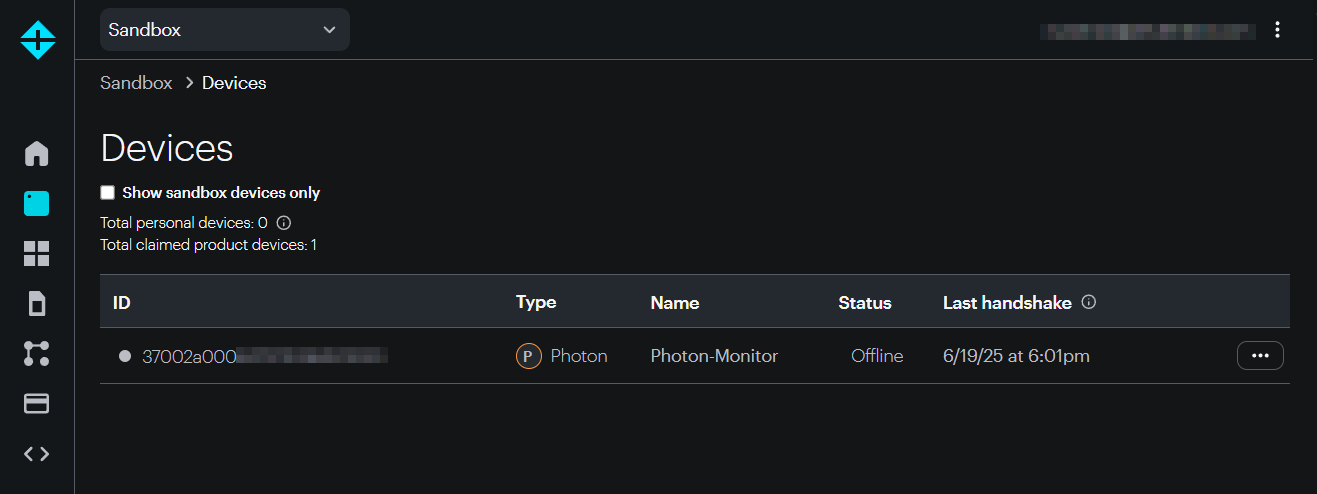Open the account kebab menu at top right
This screenshot has width=1317, height=494.
[1277, 30]
